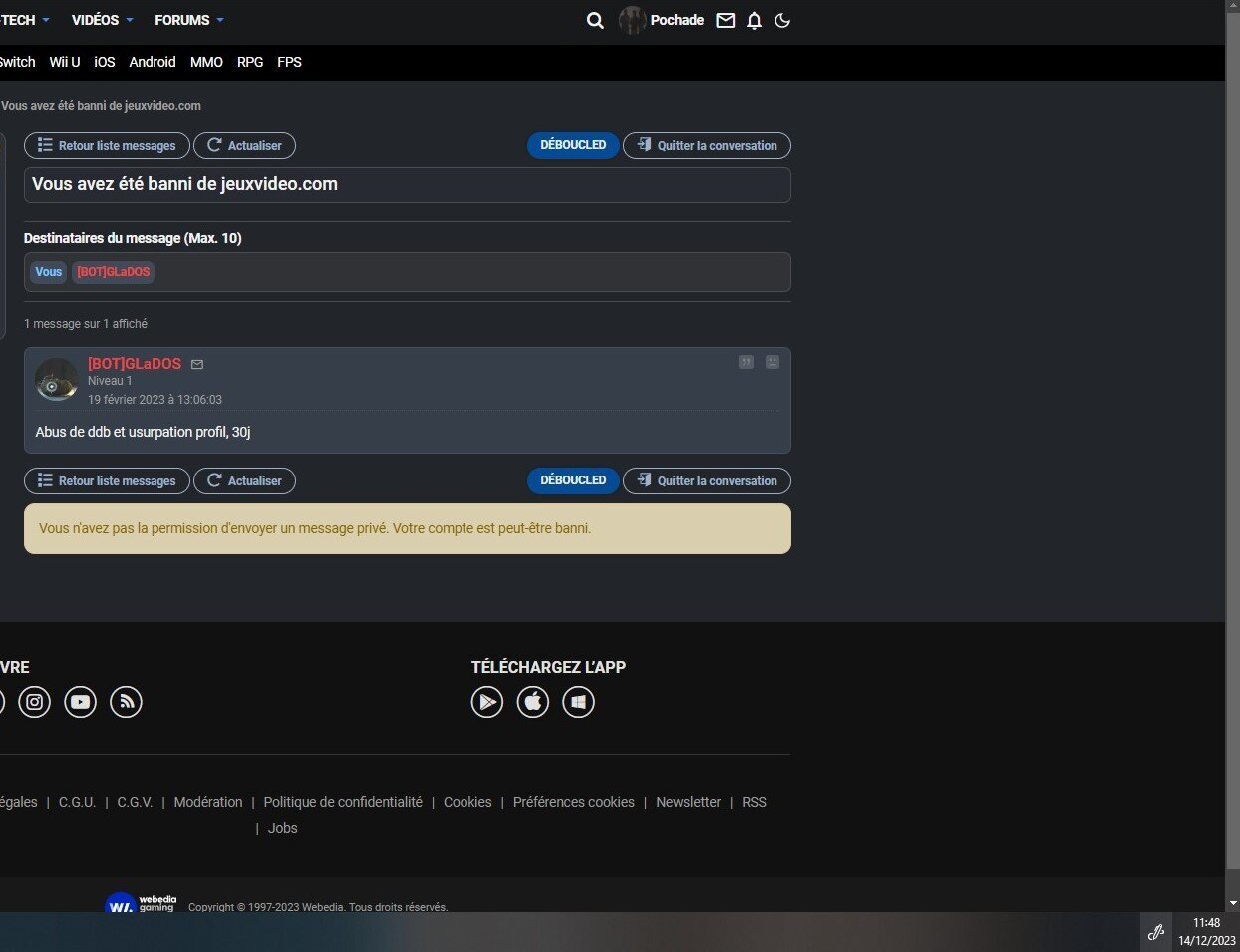Click bottom Retour liste messages button
1240x952 pixels.
coord(107,480)
